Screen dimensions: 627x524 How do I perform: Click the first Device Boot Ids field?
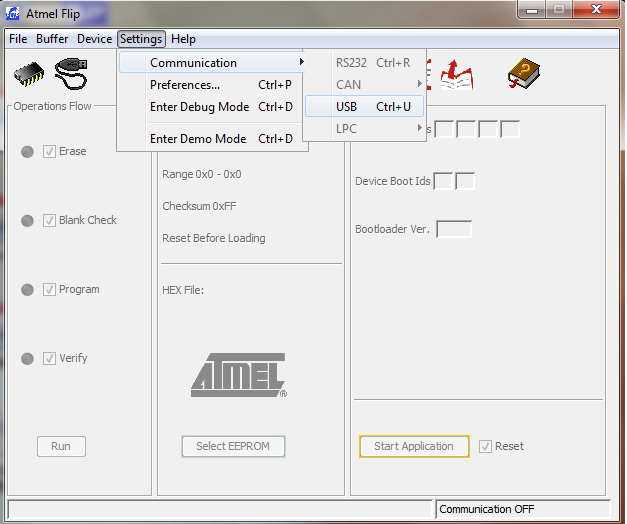pyautogui.click(x=443, y=181)
